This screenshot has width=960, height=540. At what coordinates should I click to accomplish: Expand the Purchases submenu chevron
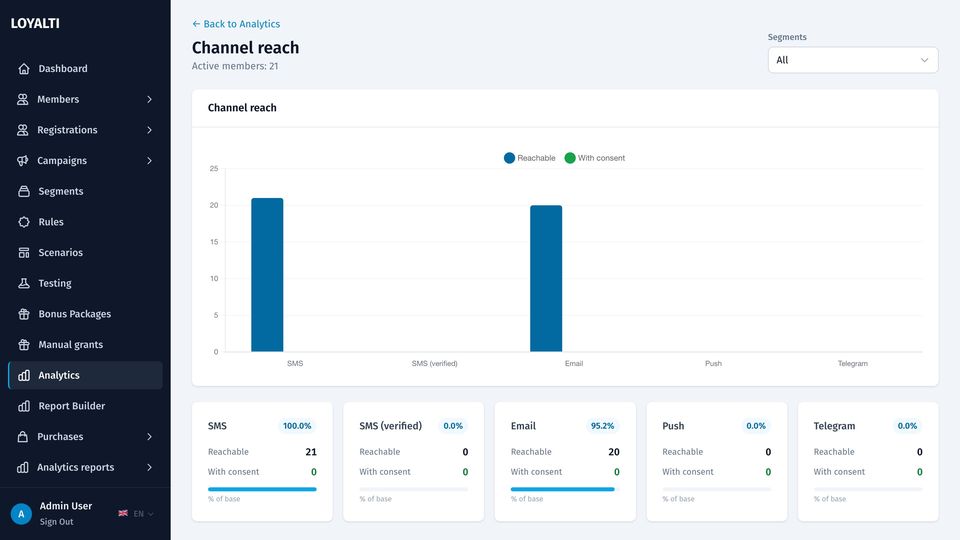149,437
